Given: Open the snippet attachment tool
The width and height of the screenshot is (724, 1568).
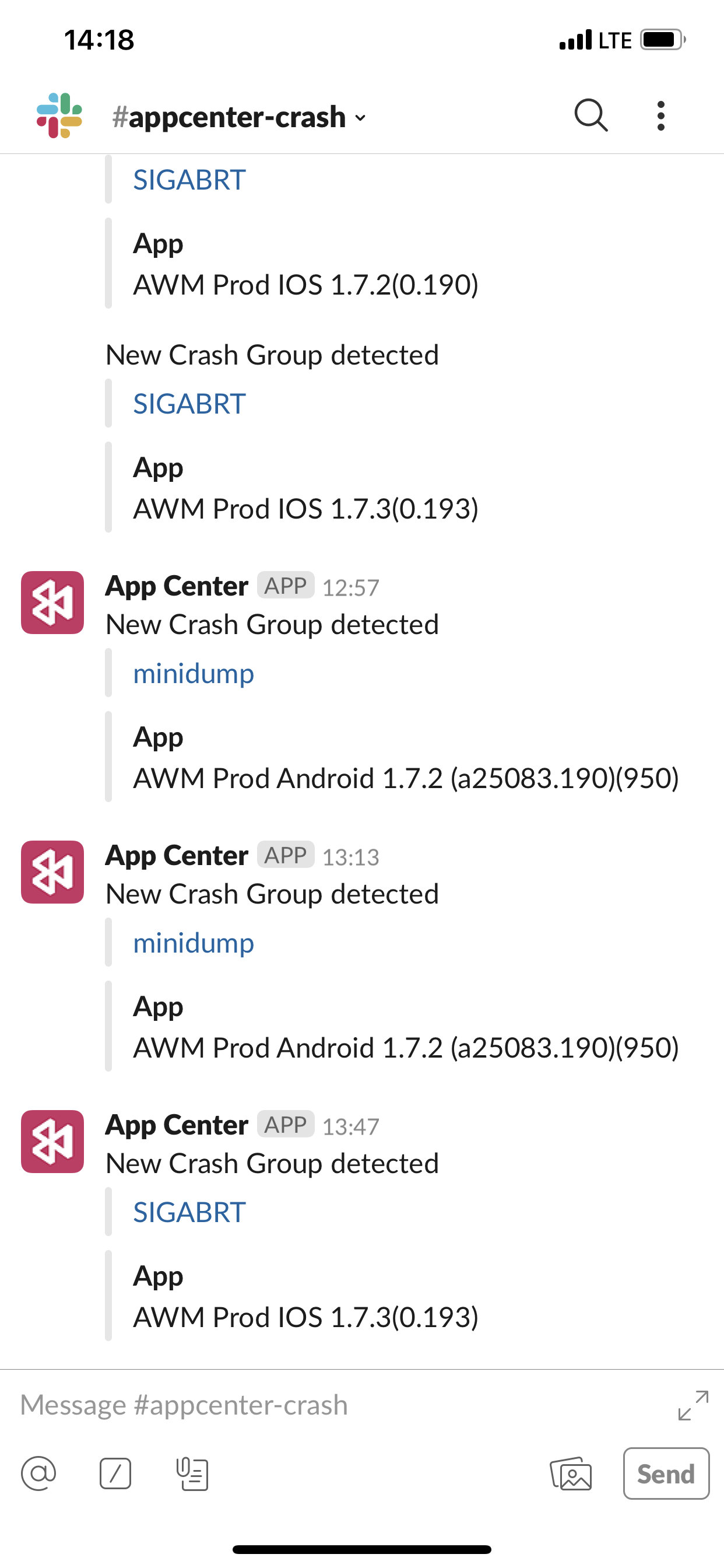Looking at the screenshot, I should click(x=194, y=1473).
